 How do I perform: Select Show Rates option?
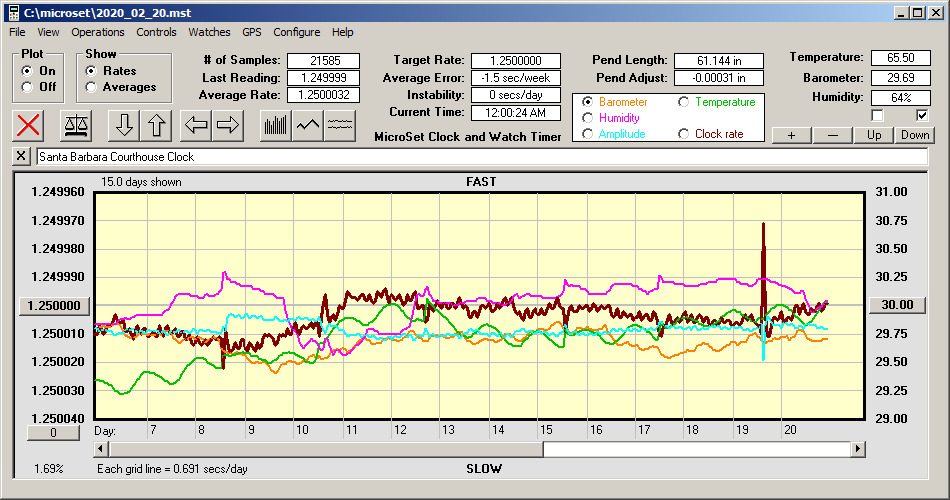(91, 71)
